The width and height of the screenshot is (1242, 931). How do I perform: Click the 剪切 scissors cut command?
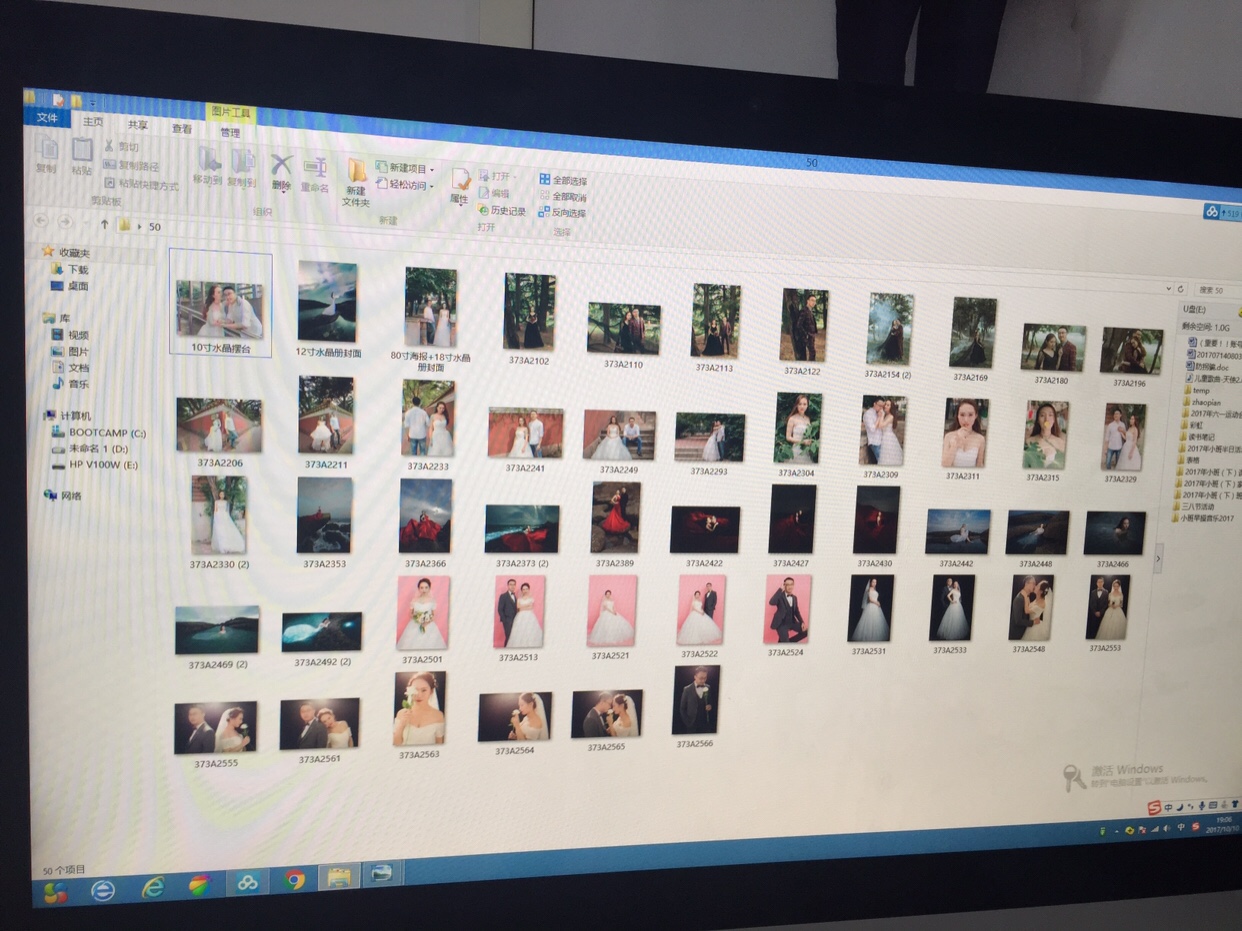(x=122, y=147)
